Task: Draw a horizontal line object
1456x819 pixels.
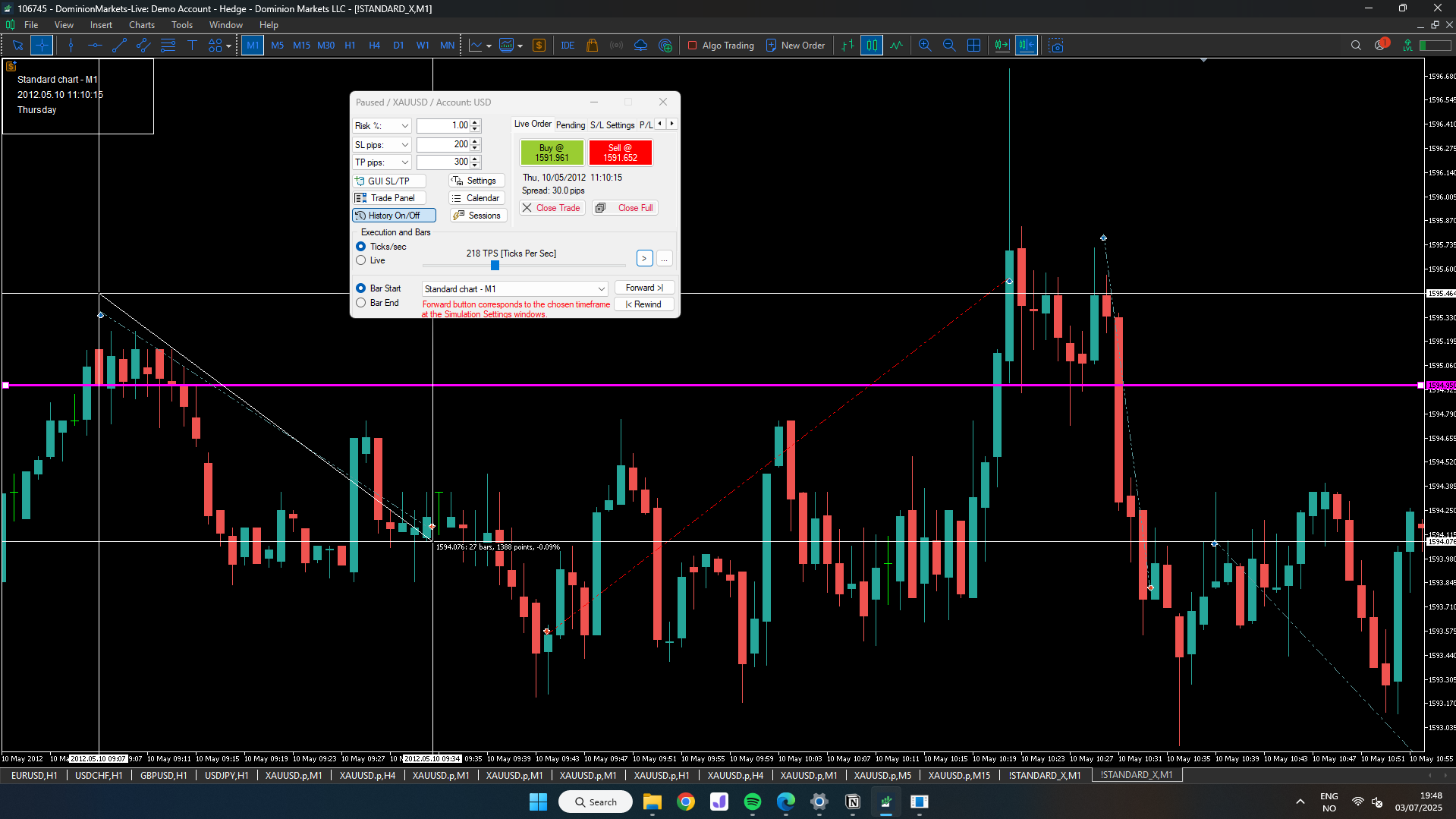Action: click(x=95, y=46)
